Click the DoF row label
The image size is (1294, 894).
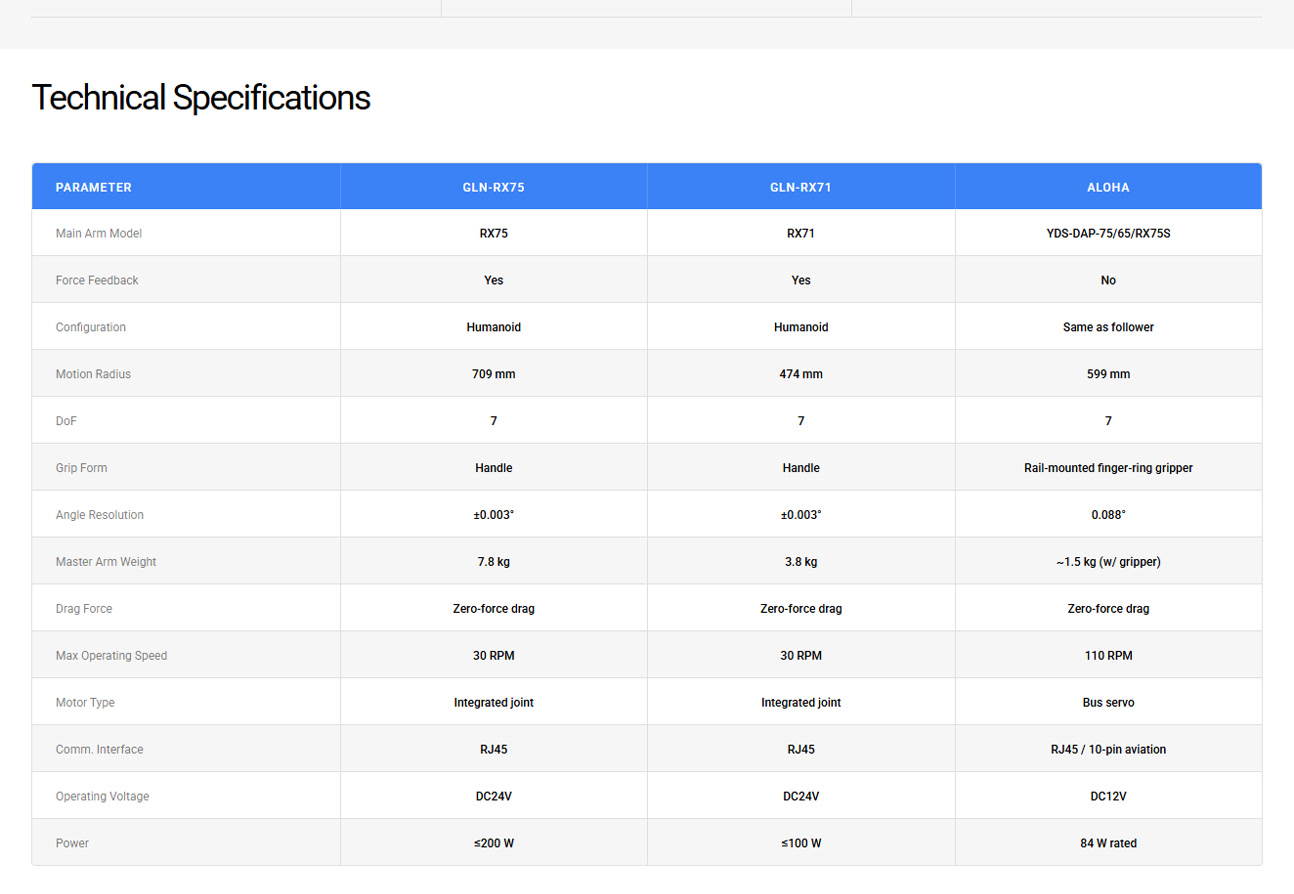66,421
